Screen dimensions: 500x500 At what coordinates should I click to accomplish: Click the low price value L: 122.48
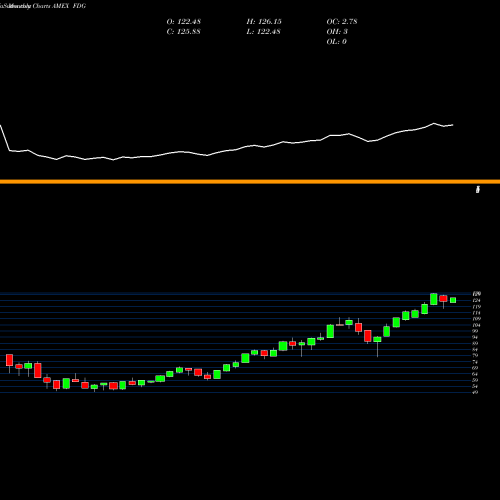264,32
